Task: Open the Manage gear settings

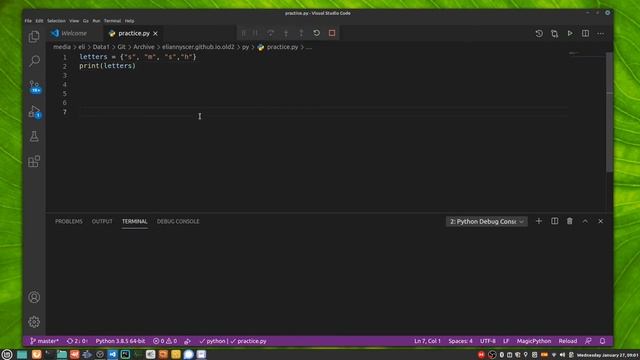Action: coord(34,322)
